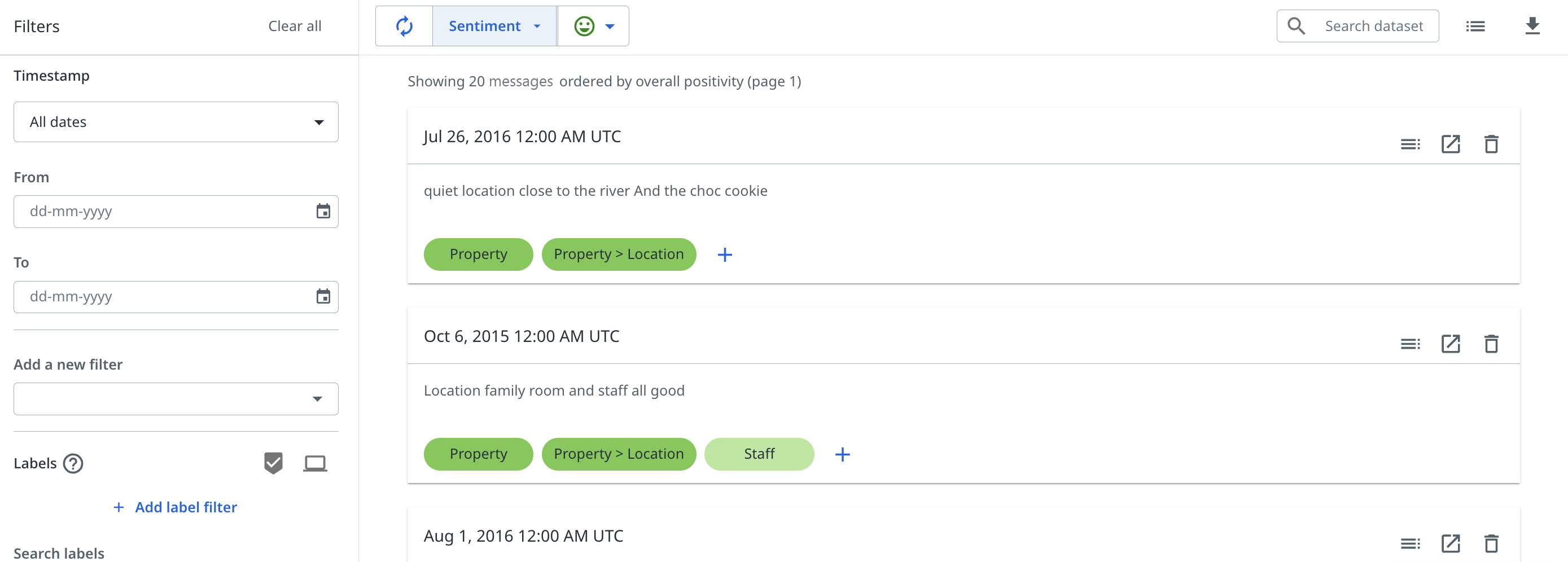Toggle the predicted labels laptop icon
Viewport: 1568px width, 562px height.
[315, 463]
